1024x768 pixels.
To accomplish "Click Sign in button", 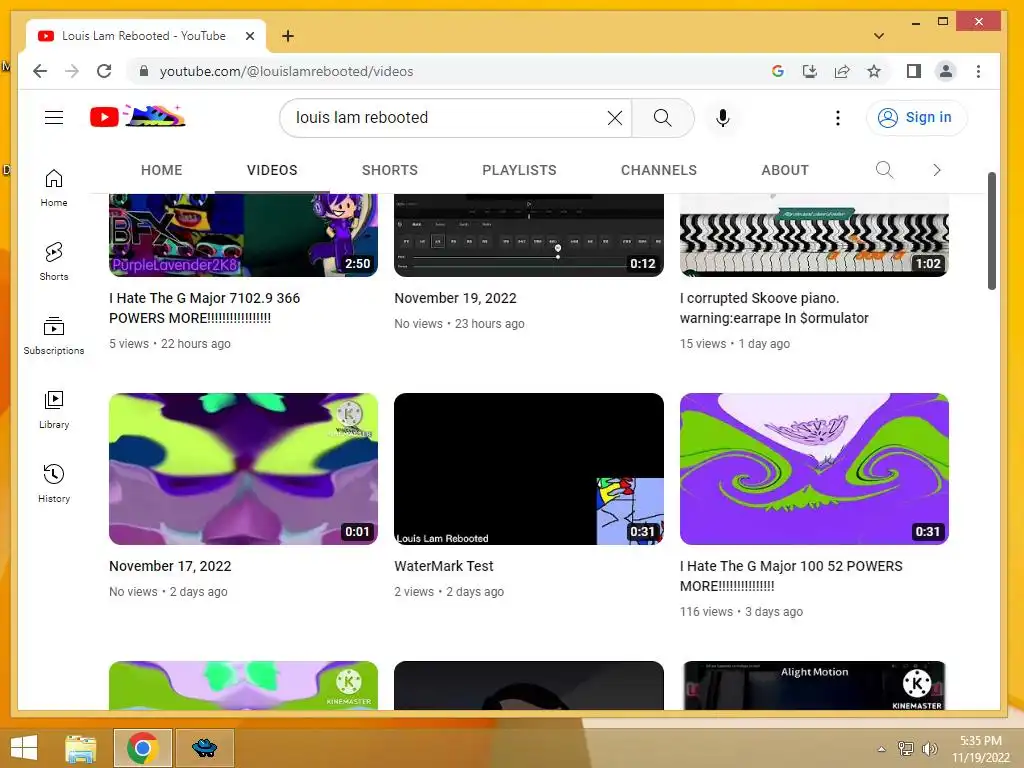I will click(x=916, y=118).
